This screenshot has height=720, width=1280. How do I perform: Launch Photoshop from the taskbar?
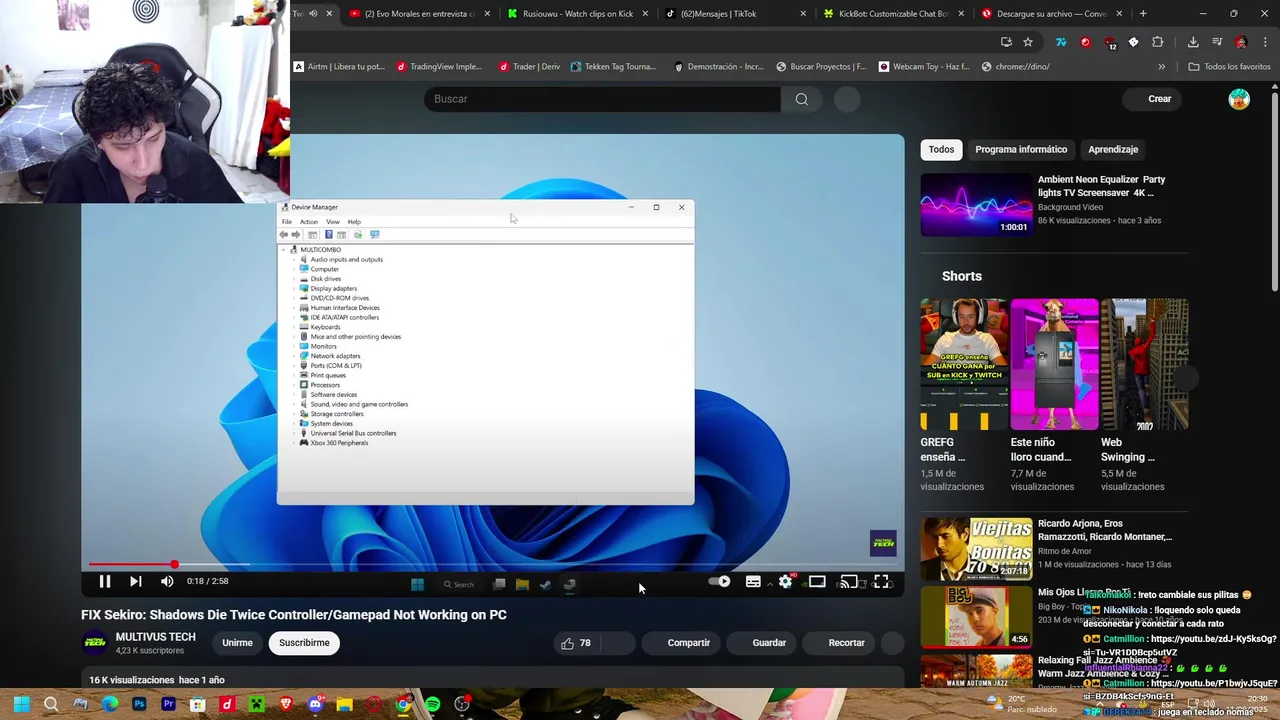click(x=139, y=705)
